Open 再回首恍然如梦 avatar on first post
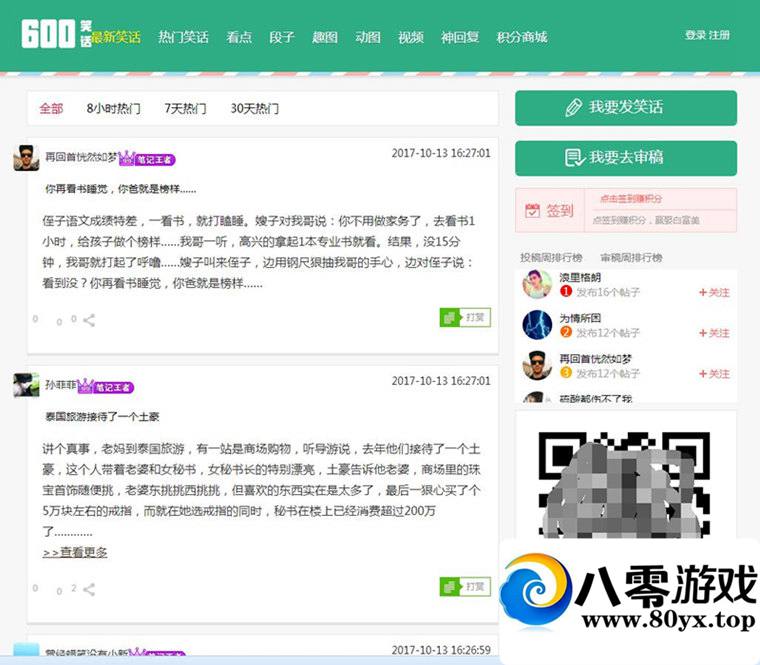The width and height of the screenshot is (760, 665). pos(26,158)
